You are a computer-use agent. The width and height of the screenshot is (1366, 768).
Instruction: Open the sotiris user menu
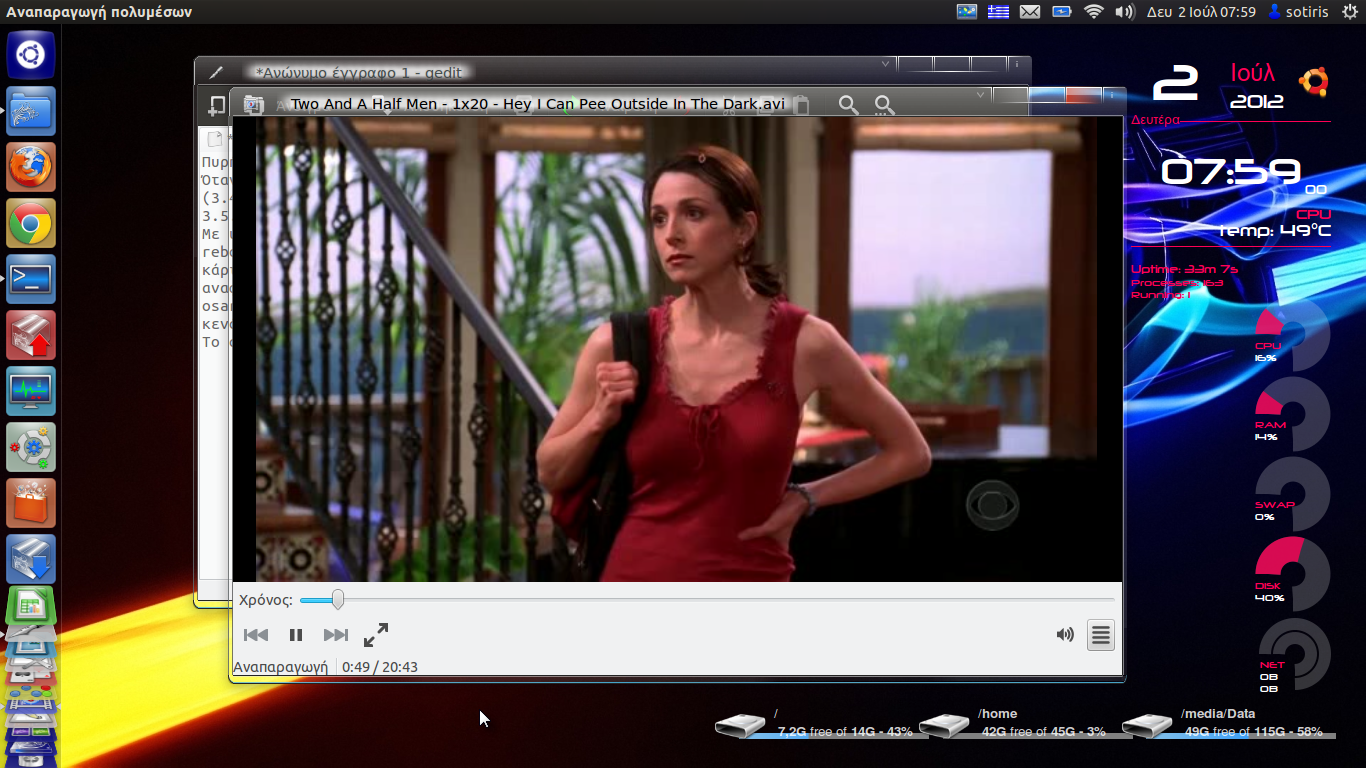click(1298, 12)
